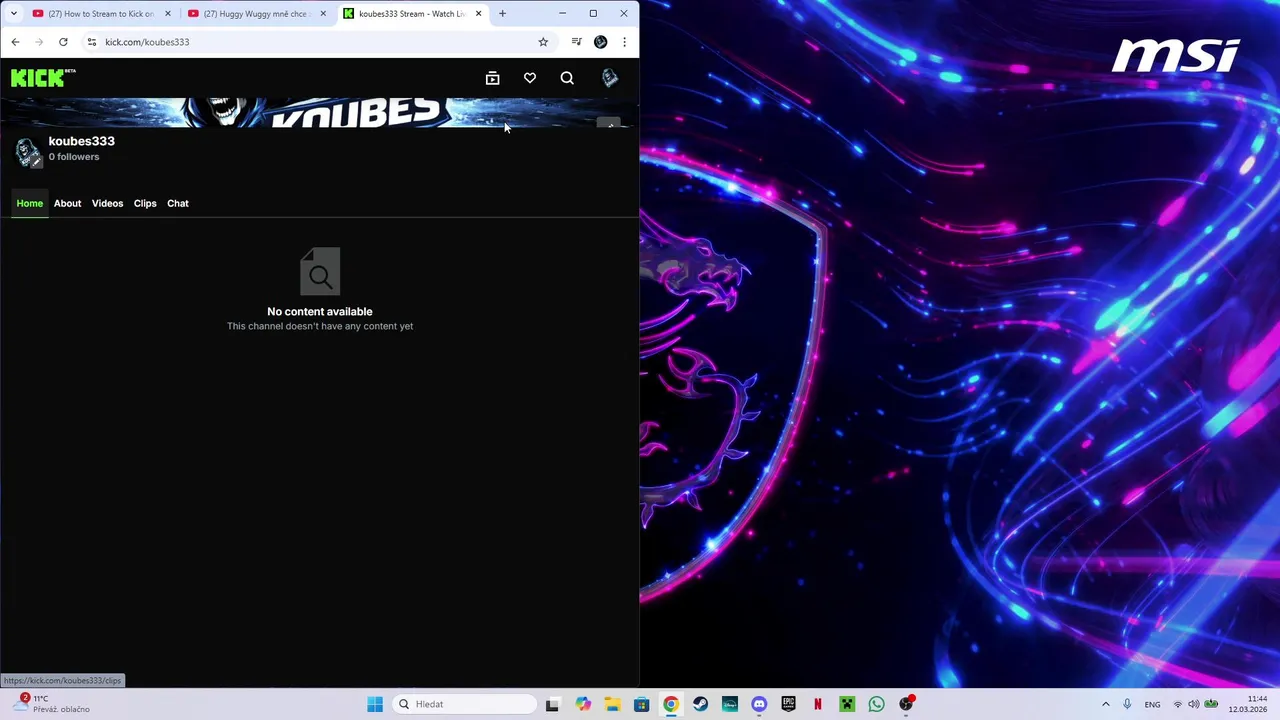Open the Clips channel tab
This screenshot has height=720, width=1280.
(145, 203)
